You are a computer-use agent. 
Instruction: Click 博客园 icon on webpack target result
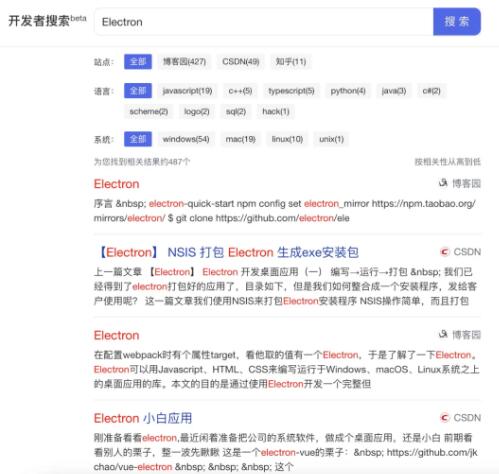pyautogui.click(x=443, y=334)
